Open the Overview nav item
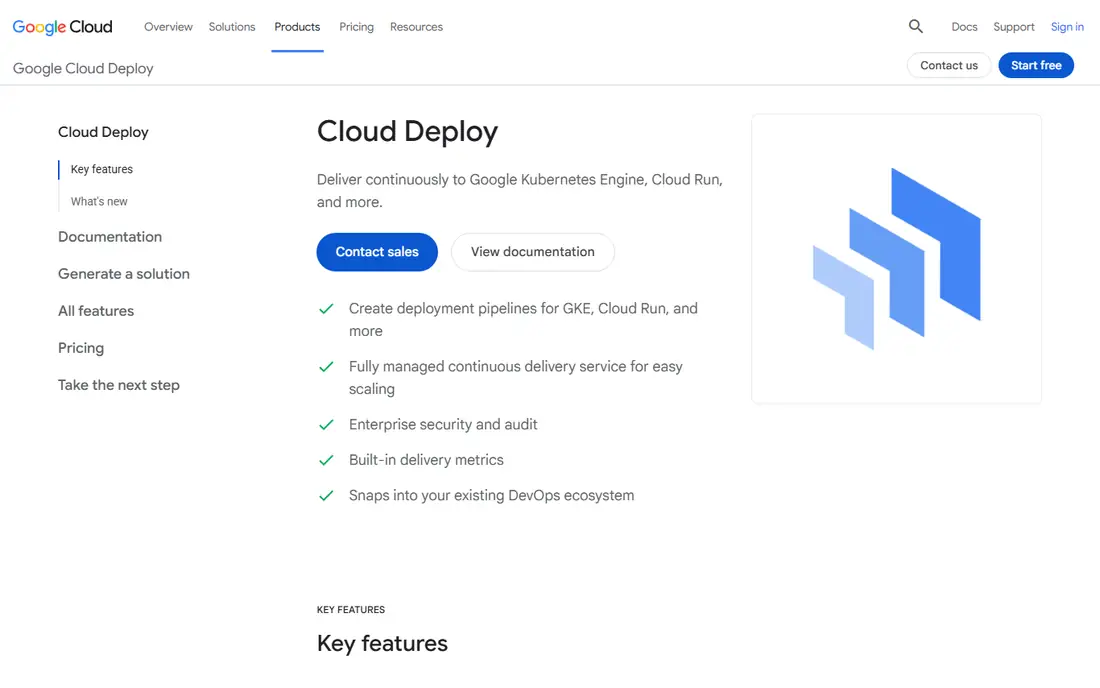 point(168,27)
